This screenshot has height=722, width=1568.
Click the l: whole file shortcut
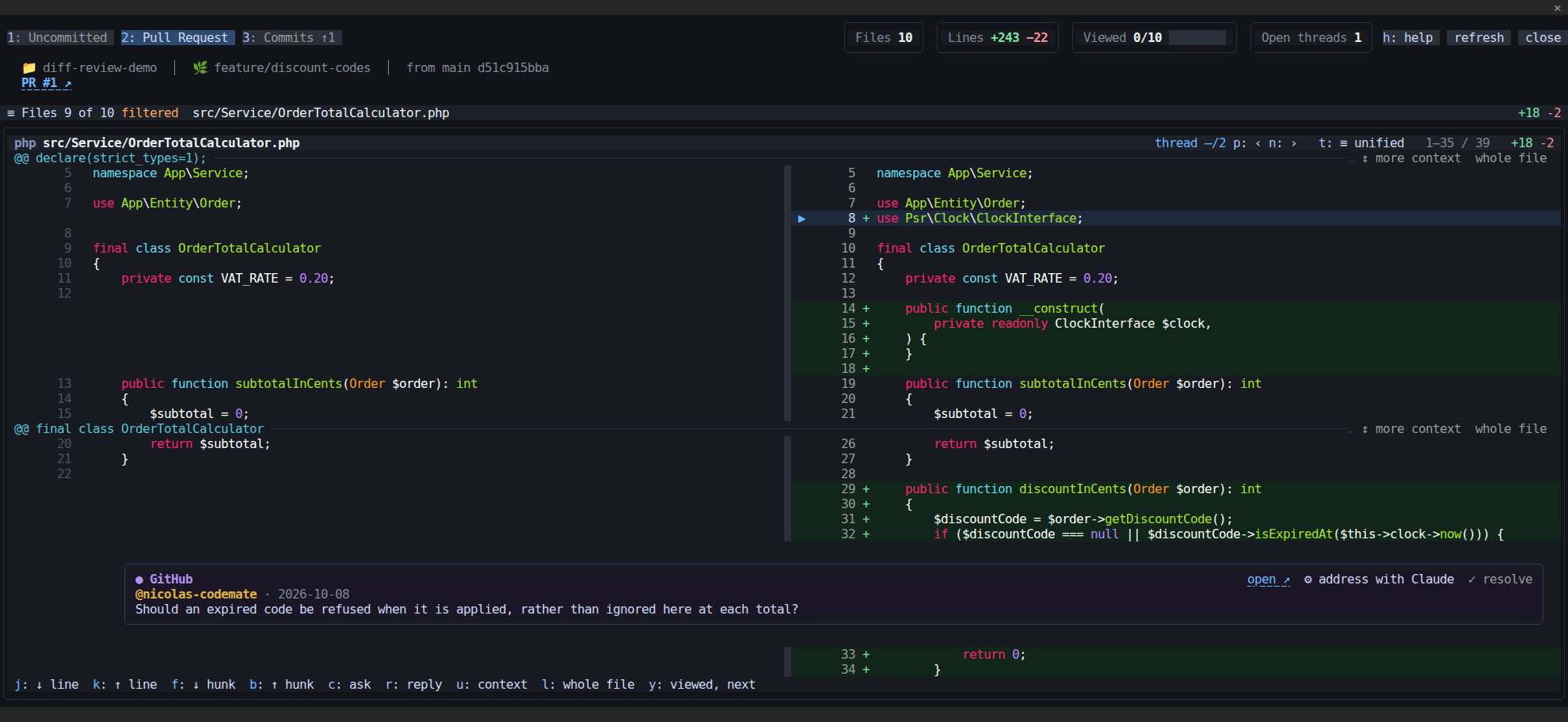click(x=588, y=685)
